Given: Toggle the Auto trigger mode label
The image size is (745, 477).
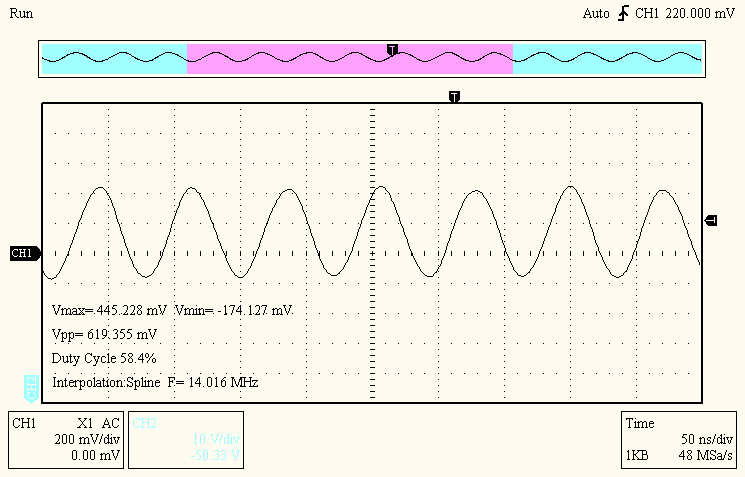Looking at the screenshot, I should [598, 15].
